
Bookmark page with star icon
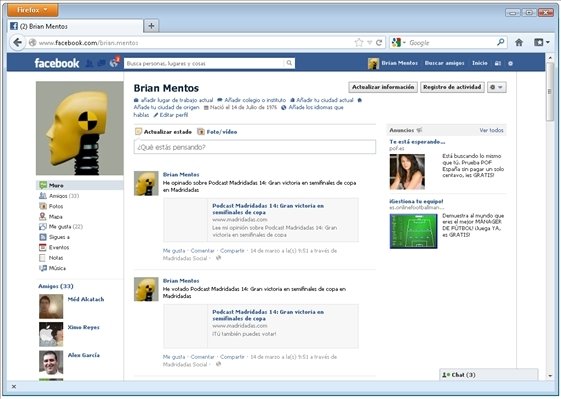pyautogui.click(x=359, y=43)
